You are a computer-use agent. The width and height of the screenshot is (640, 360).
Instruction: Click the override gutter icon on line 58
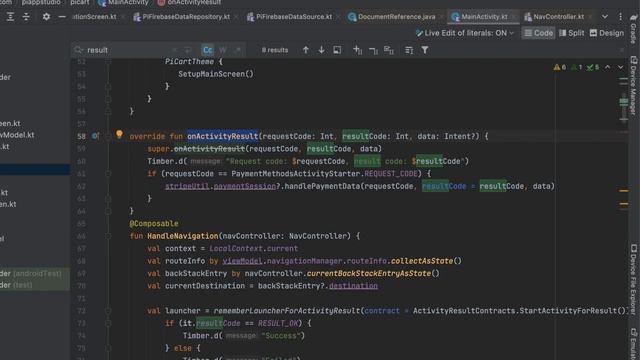(x=95, y=136)
